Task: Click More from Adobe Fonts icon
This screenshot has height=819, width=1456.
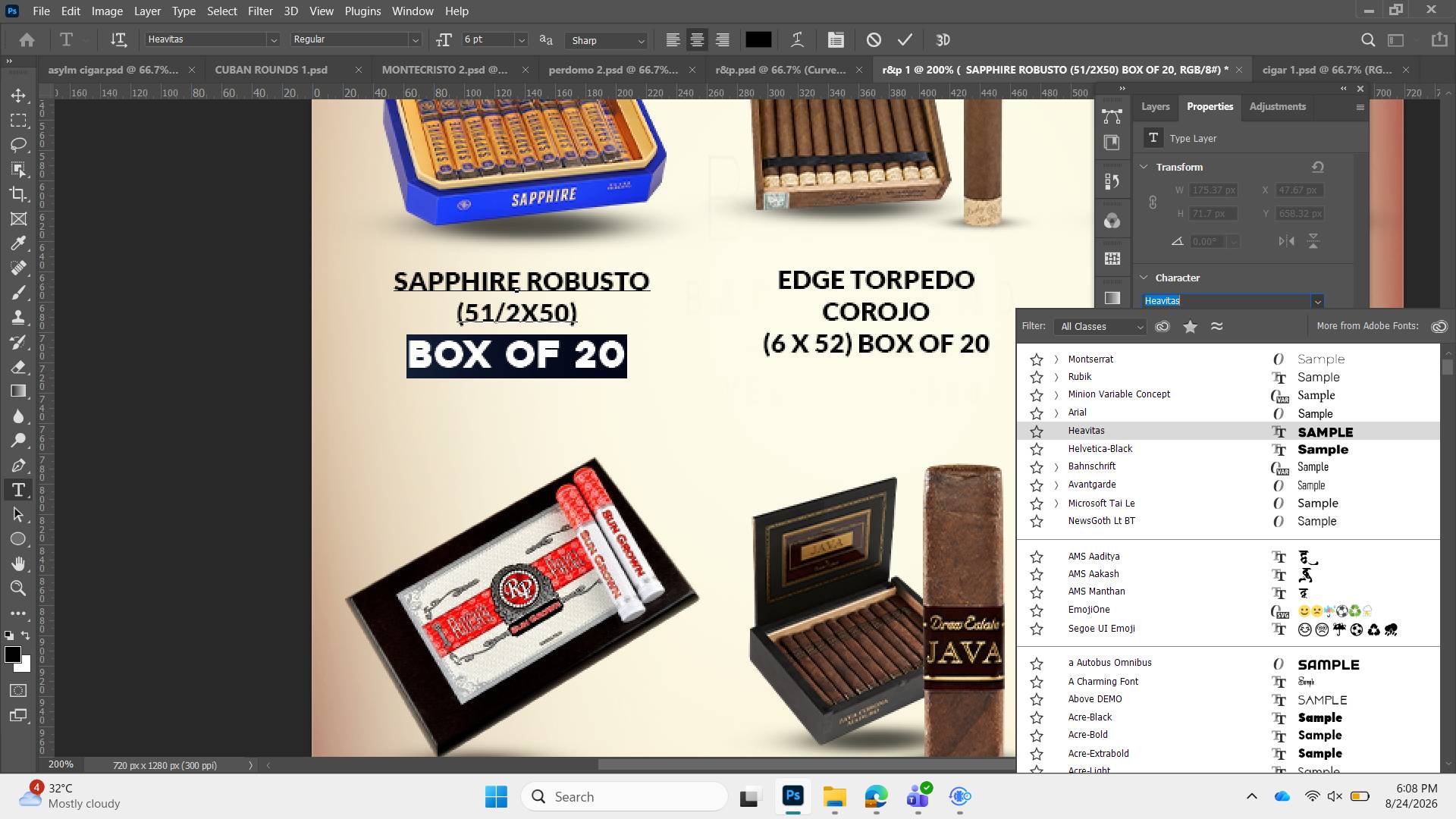Action: pos(1439,327)
